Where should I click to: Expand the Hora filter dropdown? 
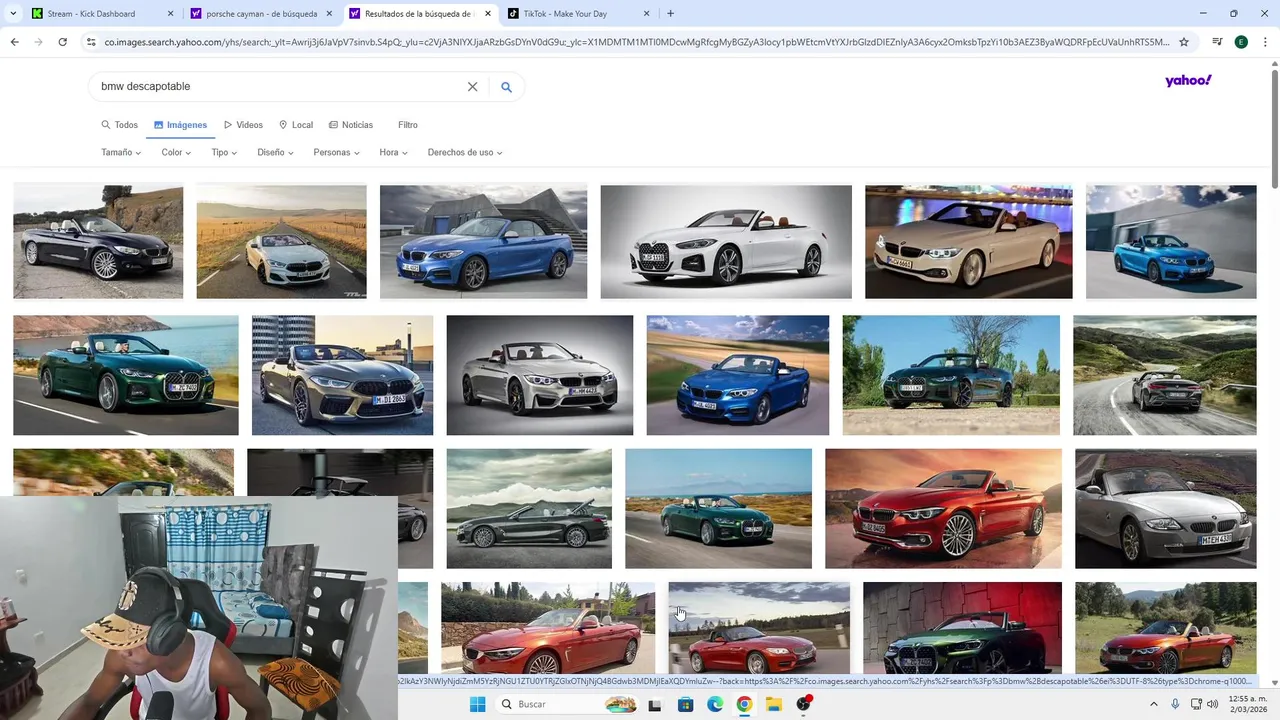click(393, 152)
